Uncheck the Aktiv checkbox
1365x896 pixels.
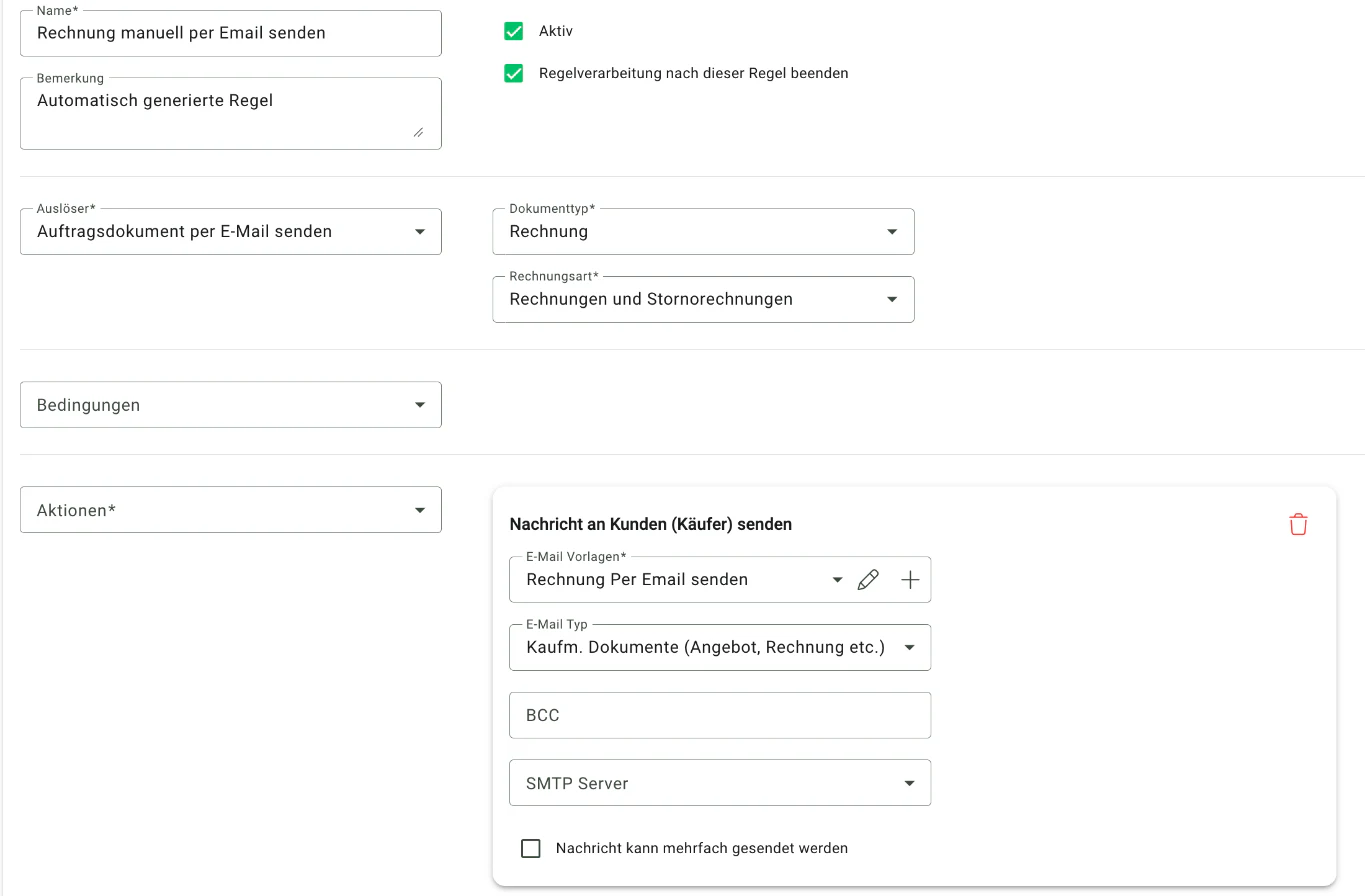click(514, 31)
